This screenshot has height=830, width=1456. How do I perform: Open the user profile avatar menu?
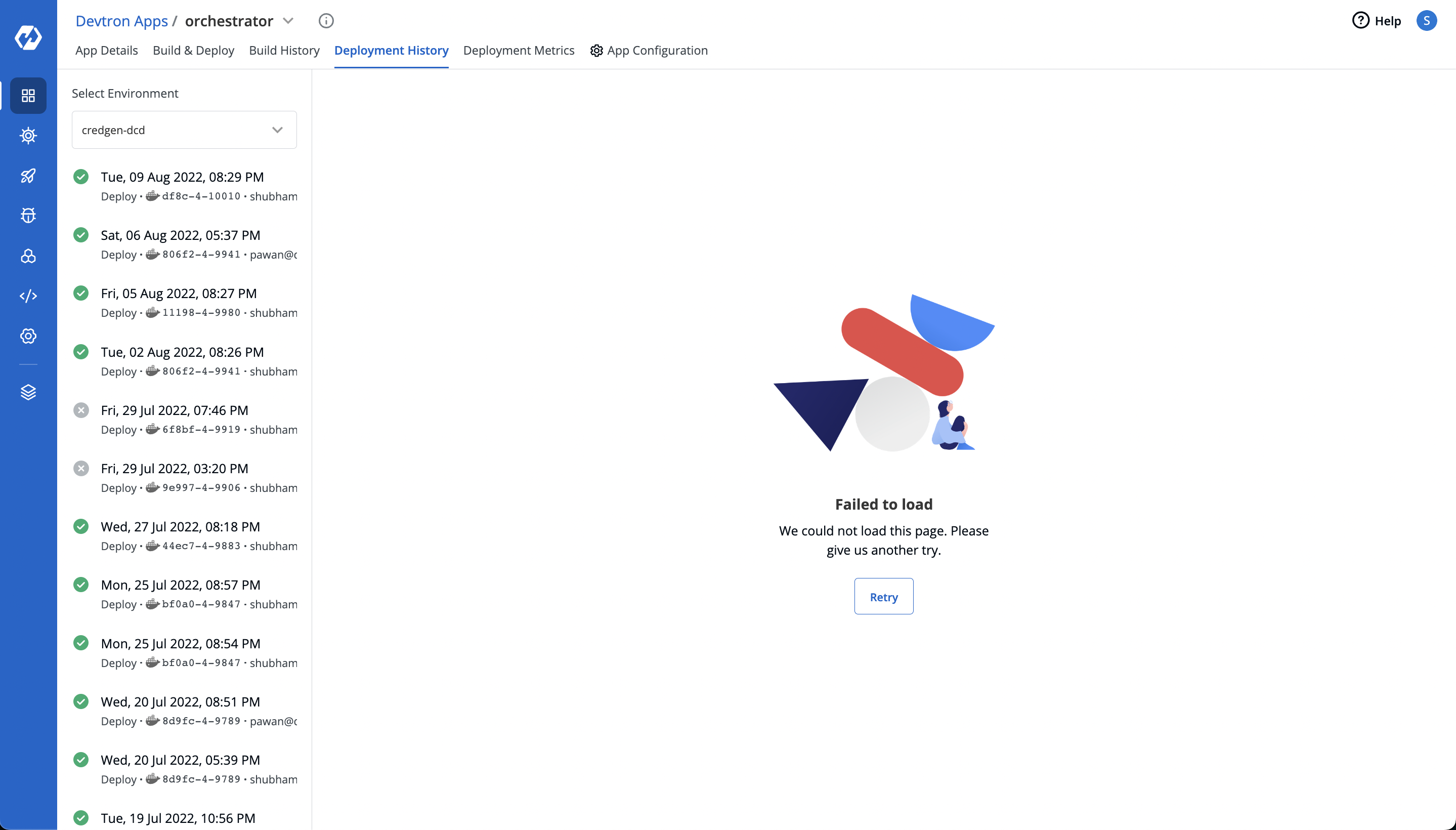tap(1426, 21)
